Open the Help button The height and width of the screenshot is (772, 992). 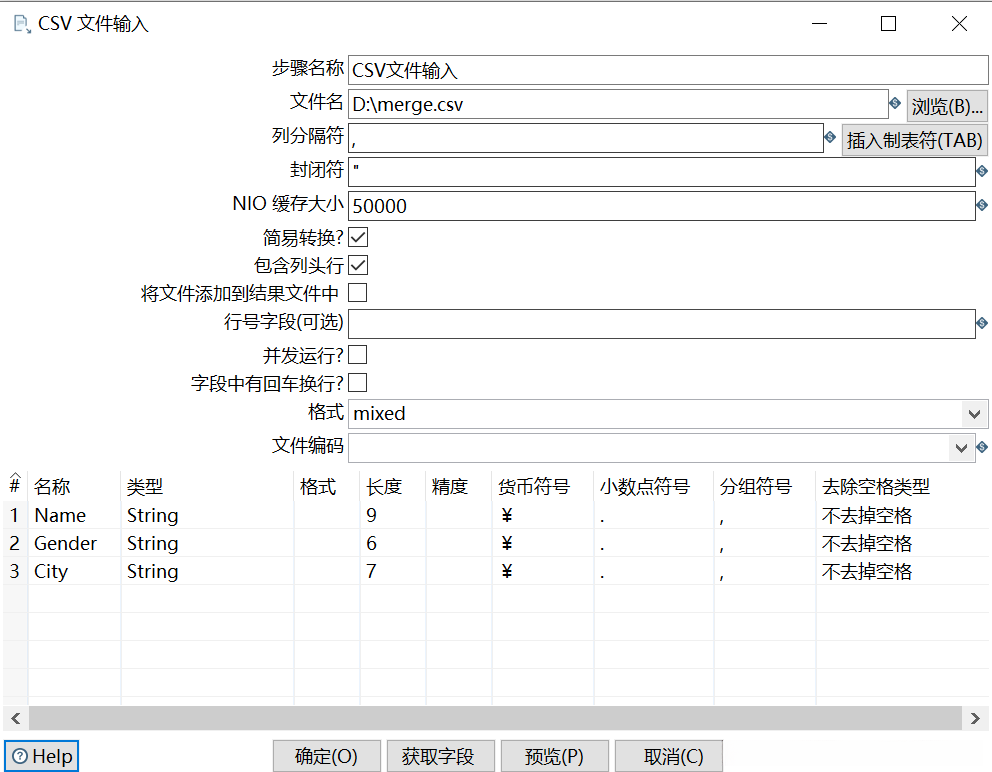(42, 756)
